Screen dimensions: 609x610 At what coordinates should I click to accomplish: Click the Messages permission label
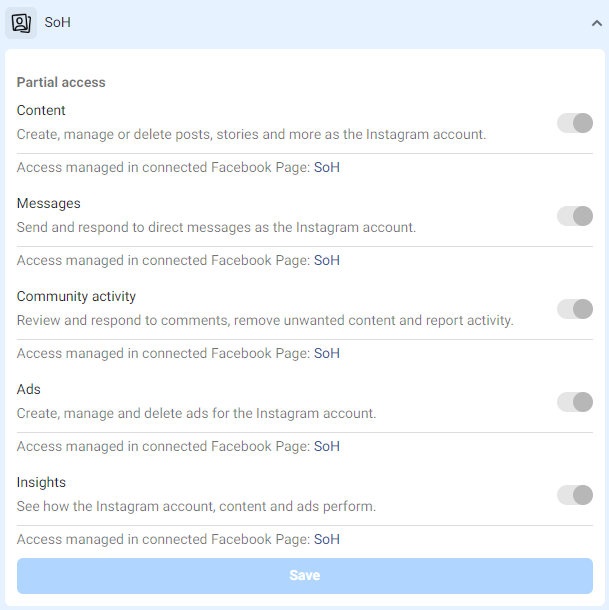48,203
